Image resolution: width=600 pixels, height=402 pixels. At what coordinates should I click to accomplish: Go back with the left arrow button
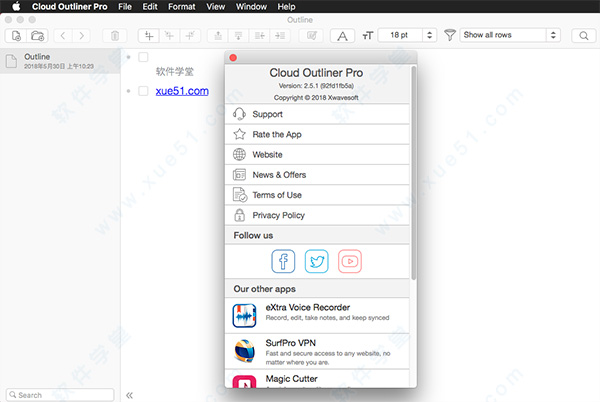point(63,36)
